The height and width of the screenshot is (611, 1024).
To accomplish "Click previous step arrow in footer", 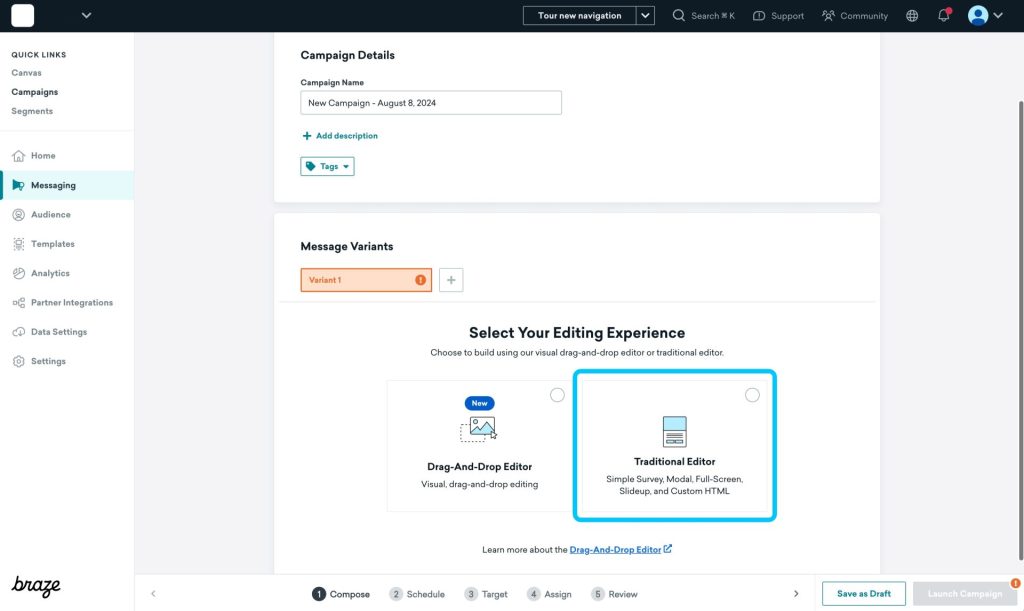I will [x=153, y=593].
